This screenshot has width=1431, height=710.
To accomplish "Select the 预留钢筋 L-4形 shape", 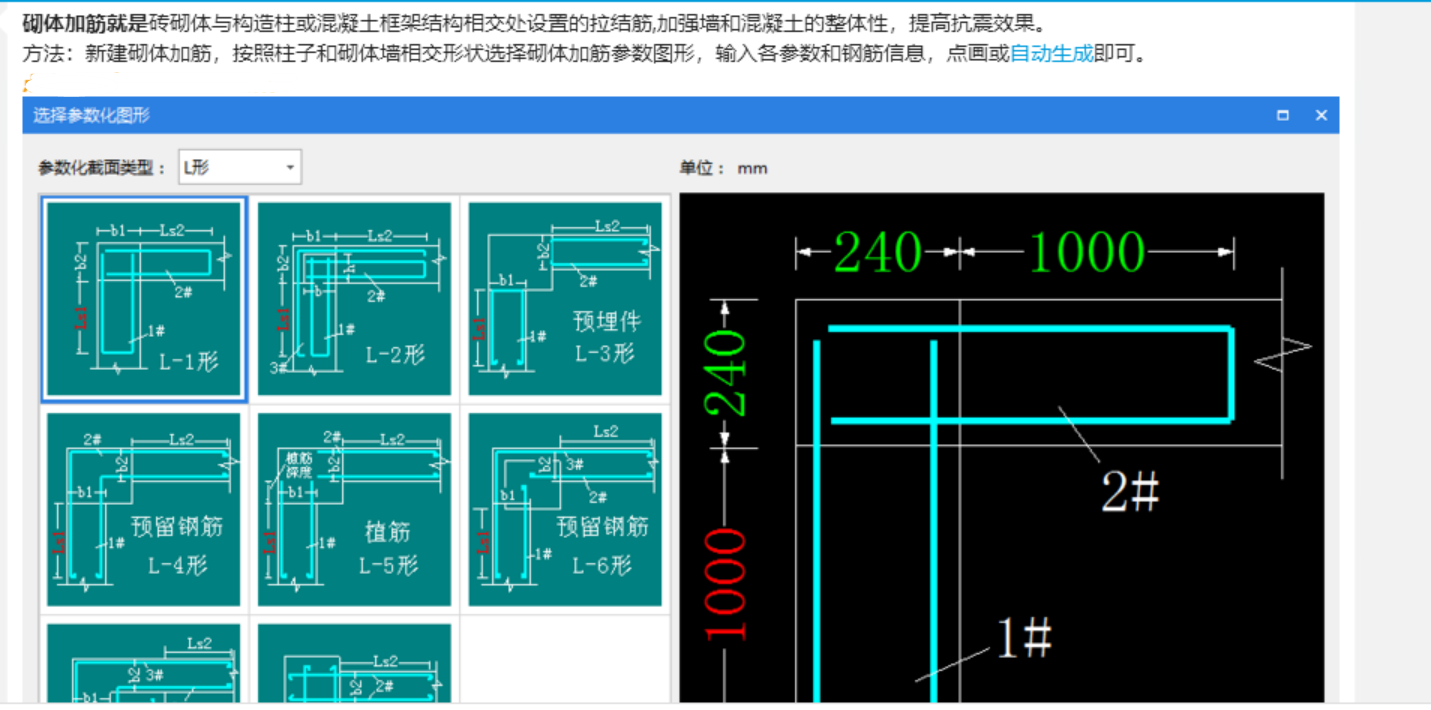I will (144, 510).
